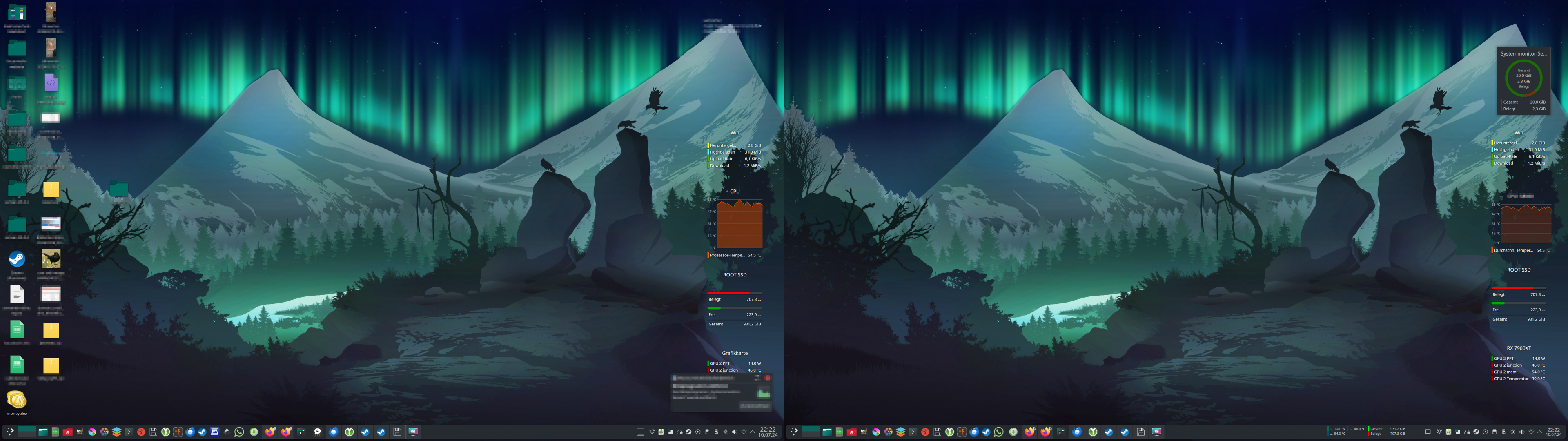Open the purple code file on the desktop

coord(51,83)
